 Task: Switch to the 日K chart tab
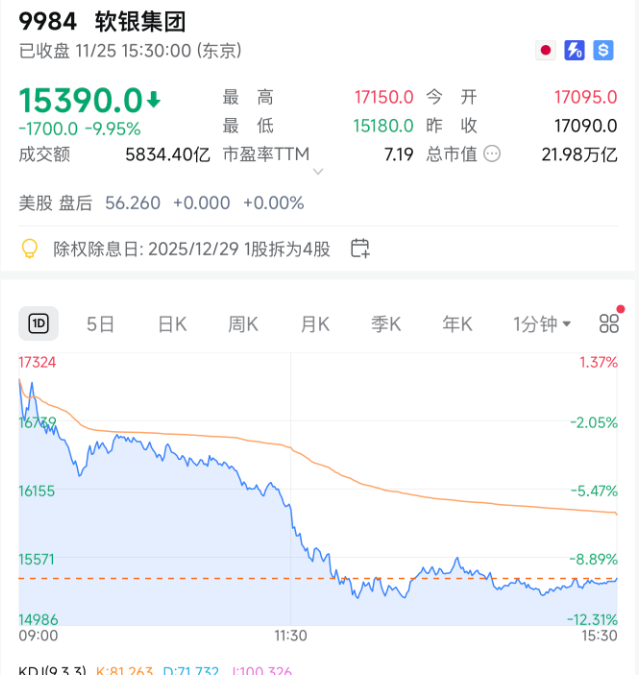172,324
